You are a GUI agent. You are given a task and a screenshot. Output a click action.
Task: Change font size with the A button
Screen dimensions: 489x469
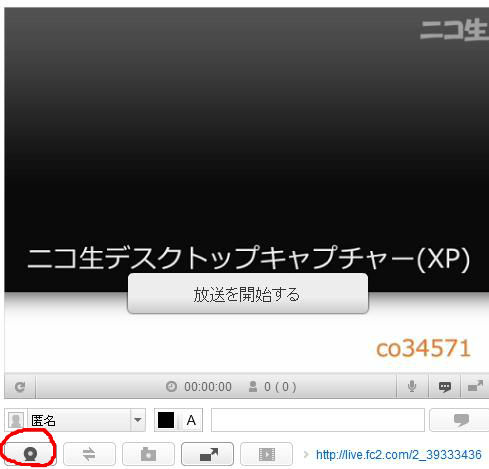point(191,420)
